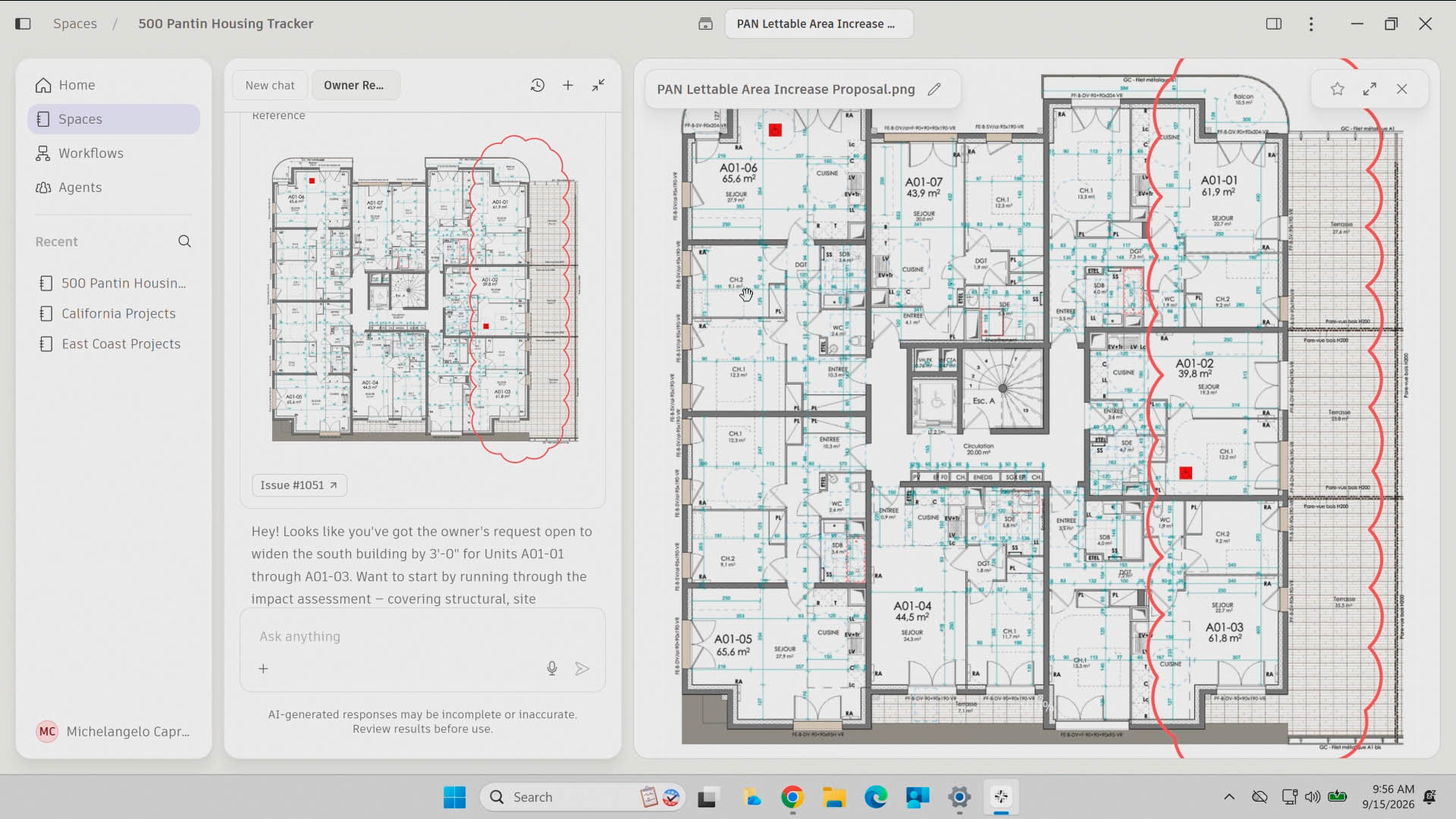Favorite the drawing with star icon

point(1338,89)
